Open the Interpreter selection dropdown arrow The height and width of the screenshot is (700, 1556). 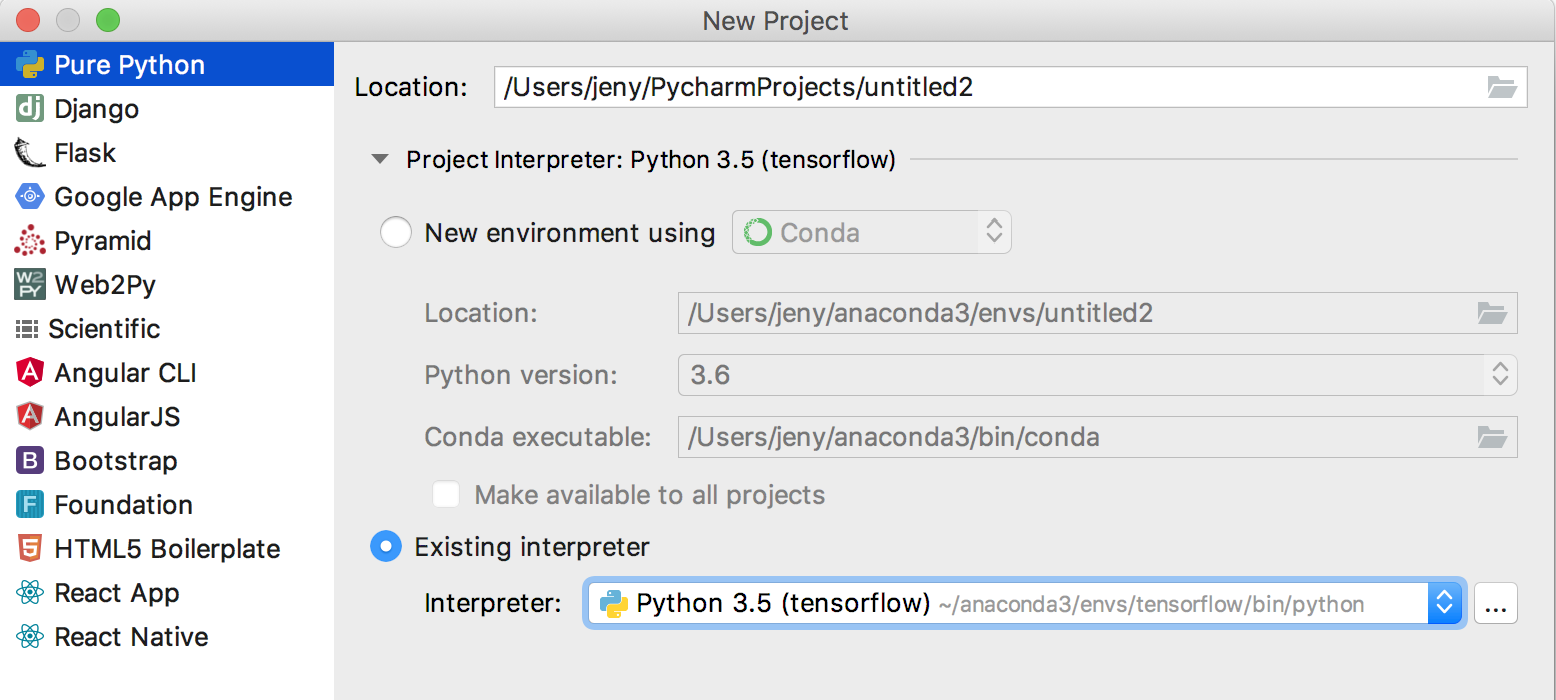point(1444,603)
